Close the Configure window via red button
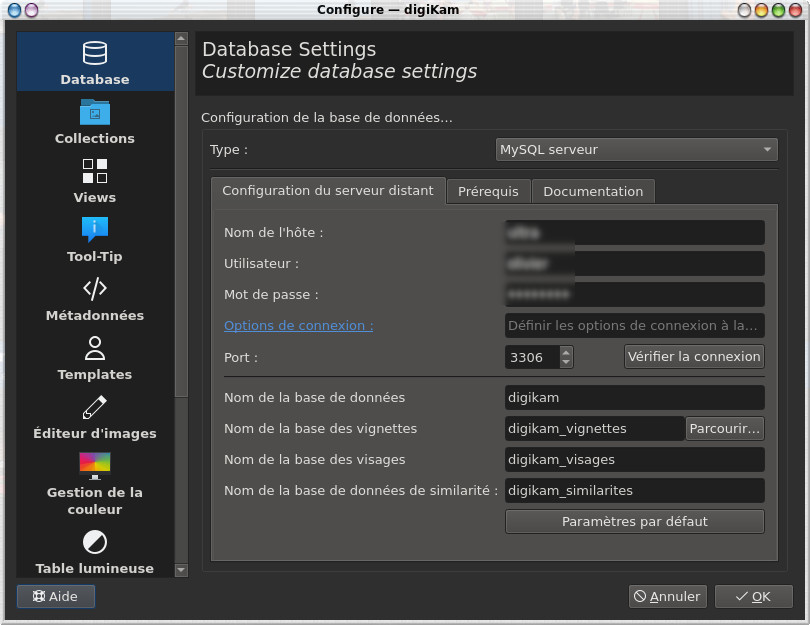Screen dimensions: 810x625 pyautogui.click(x=796, y=10)
